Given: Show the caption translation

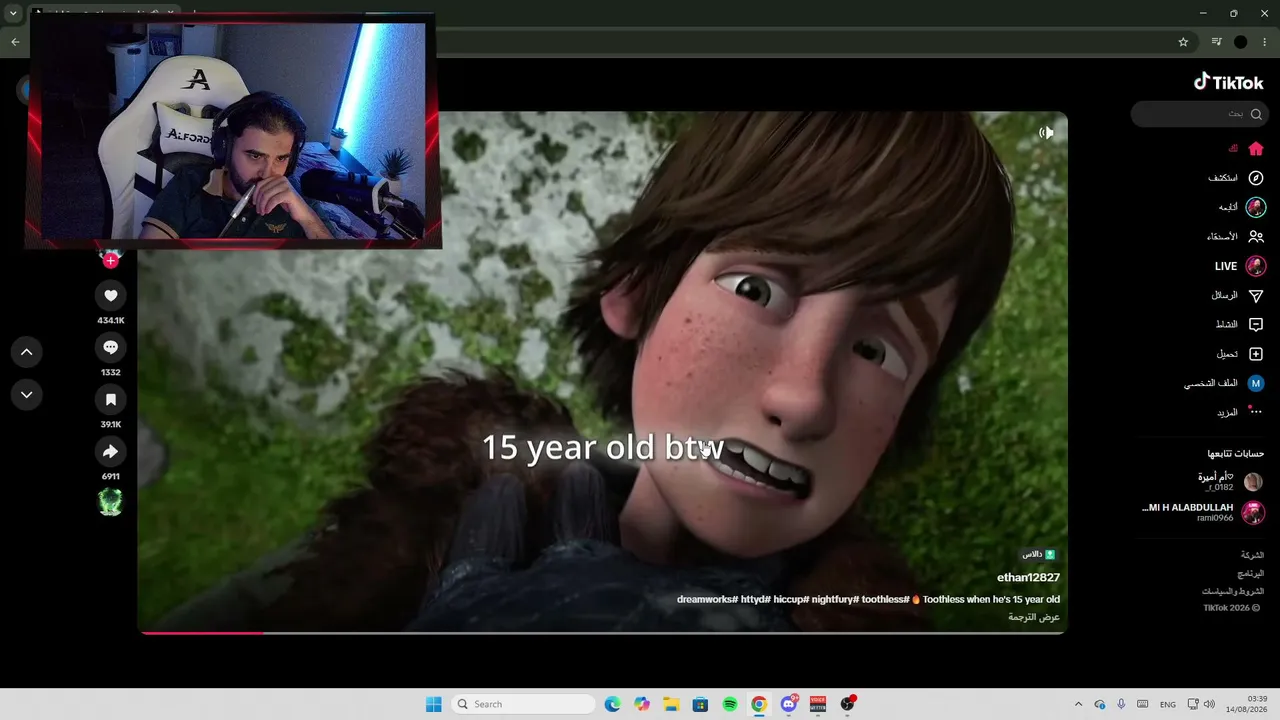Looking at the screenshot, I should pyautogui.click(x=1034, y=617).
